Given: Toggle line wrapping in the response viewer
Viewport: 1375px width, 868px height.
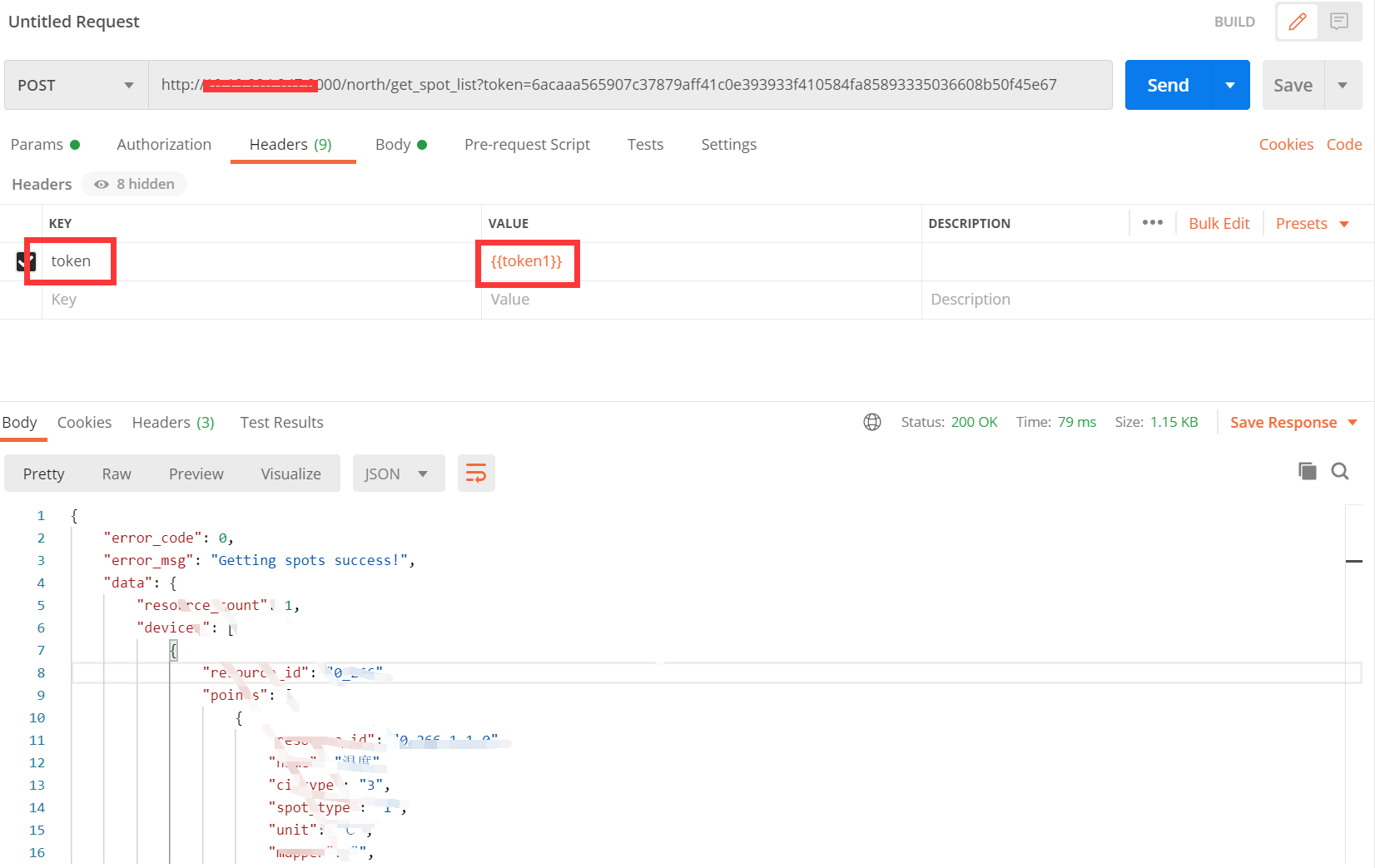Looking at the screenshot, I should [476, 473].
